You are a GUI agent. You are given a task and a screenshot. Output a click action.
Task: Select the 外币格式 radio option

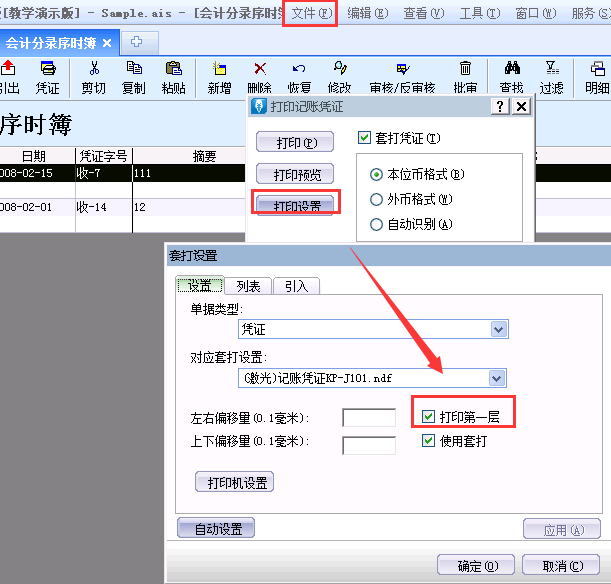coord(377,199)
